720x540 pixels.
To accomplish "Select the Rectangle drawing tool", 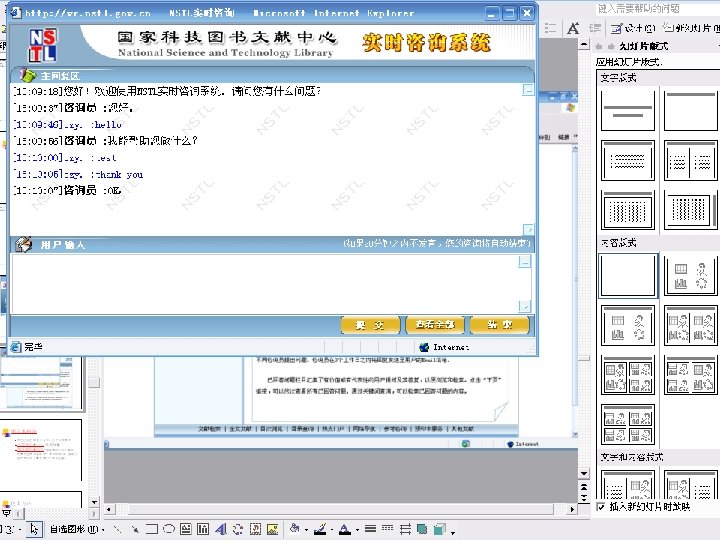I will (152, 529).
